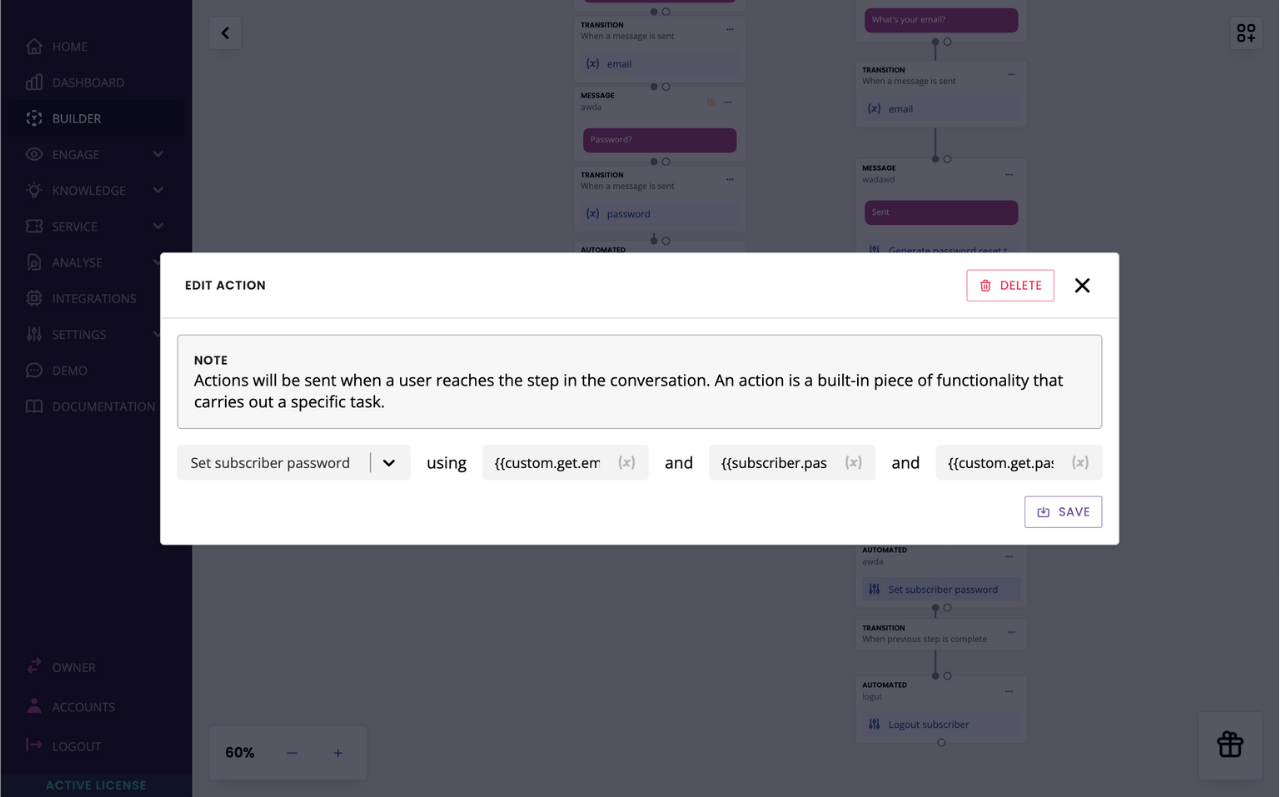The height and width of the screenshot is (797, 1280).
Task: Open the Dashboard sidebar icon
Action: (32, 82)
